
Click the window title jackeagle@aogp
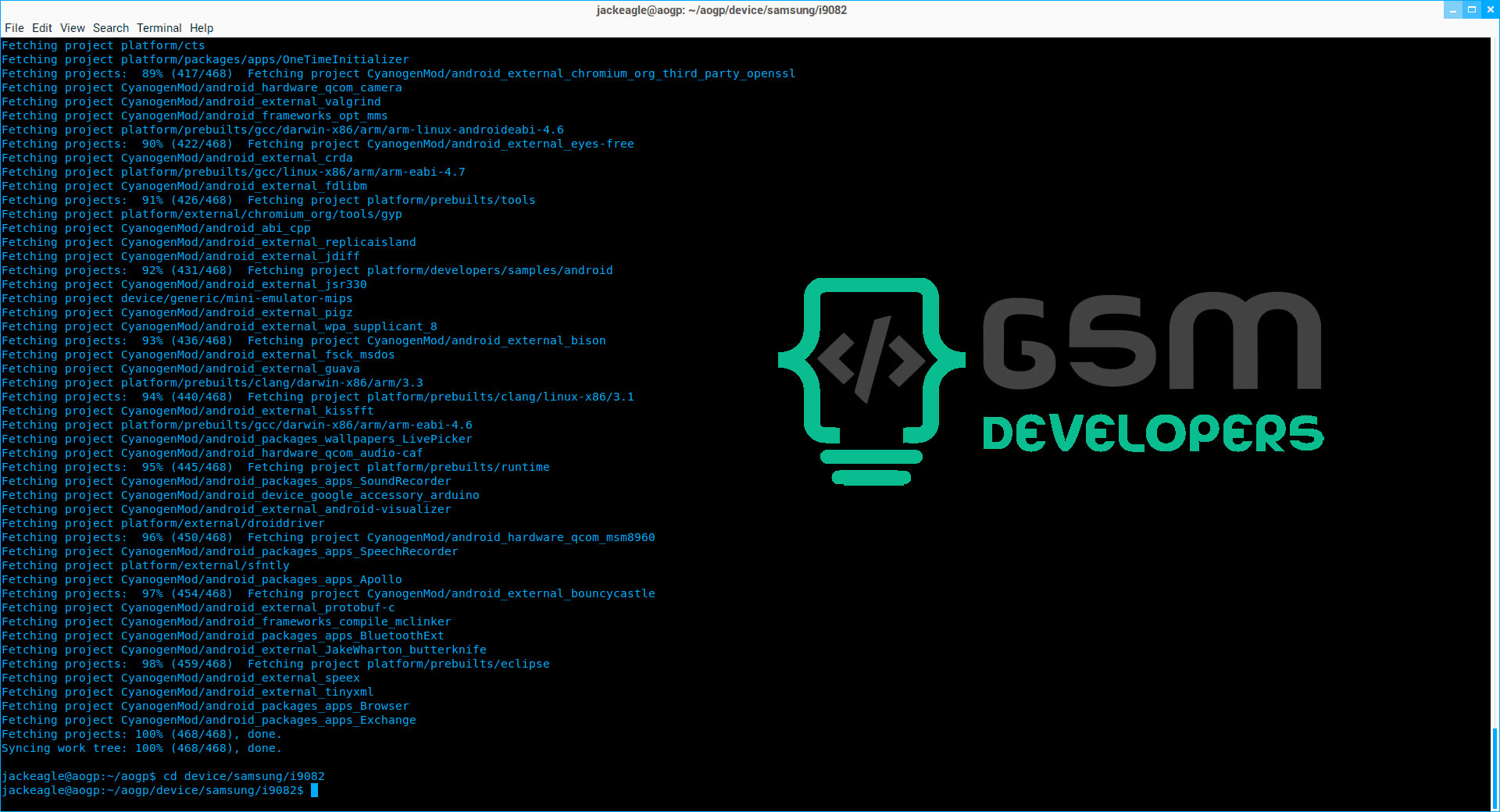click(x=721, y=10)
